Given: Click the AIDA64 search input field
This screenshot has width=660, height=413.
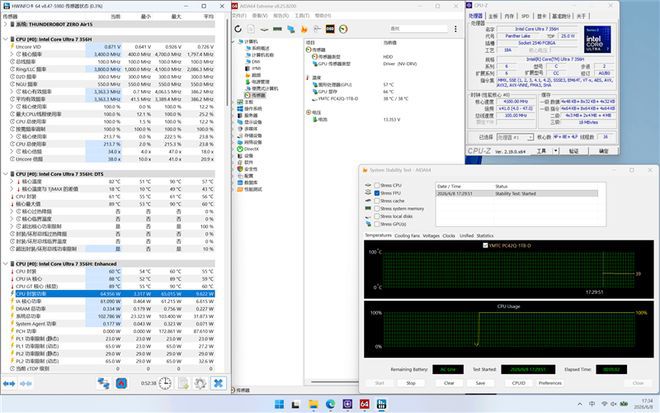Looking at the screenshot, I should [x=418, y=29].
